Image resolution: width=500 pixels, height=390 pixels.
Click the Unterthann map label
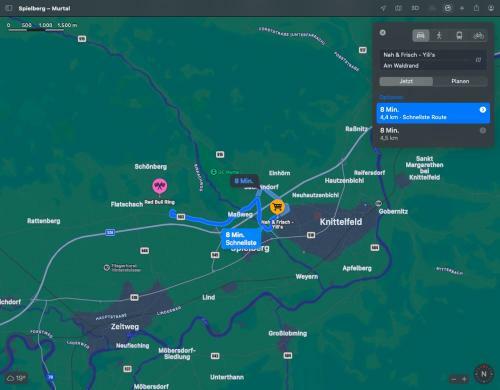point(227,377)
